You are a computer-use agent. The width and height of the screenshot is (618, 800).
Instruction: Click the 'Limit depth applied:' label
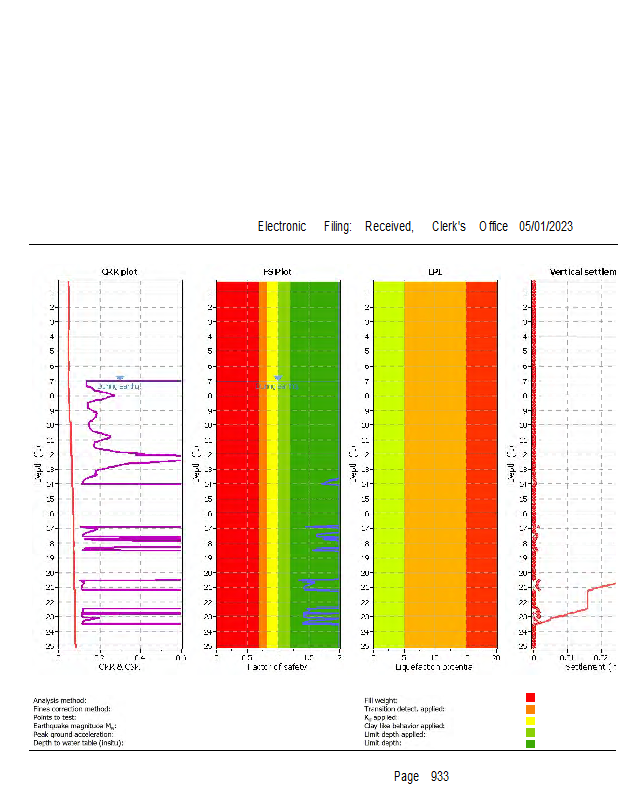[x=396, y=734]
